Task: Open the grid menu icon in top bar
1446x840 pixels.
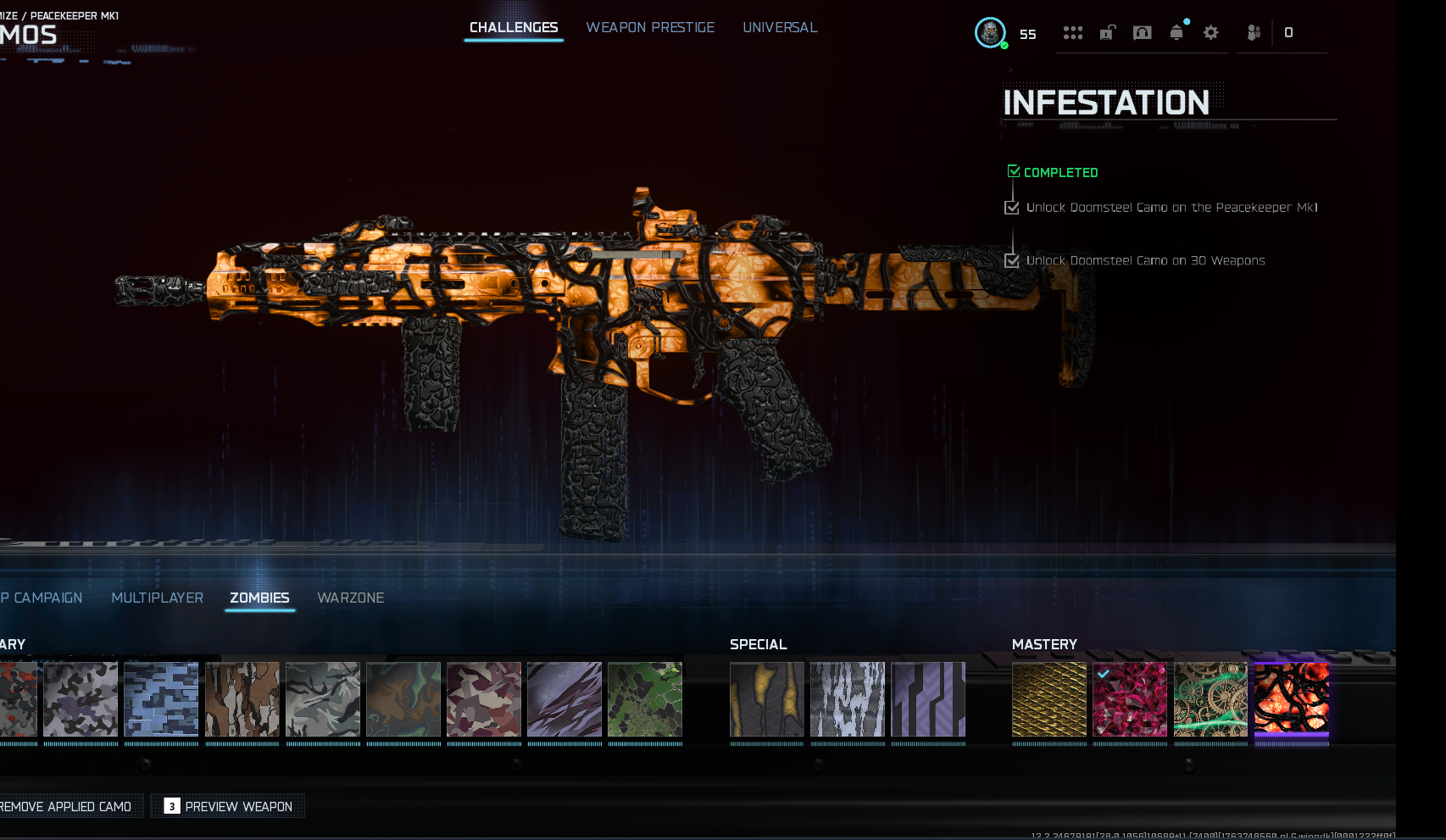Action: point(1073,33)
